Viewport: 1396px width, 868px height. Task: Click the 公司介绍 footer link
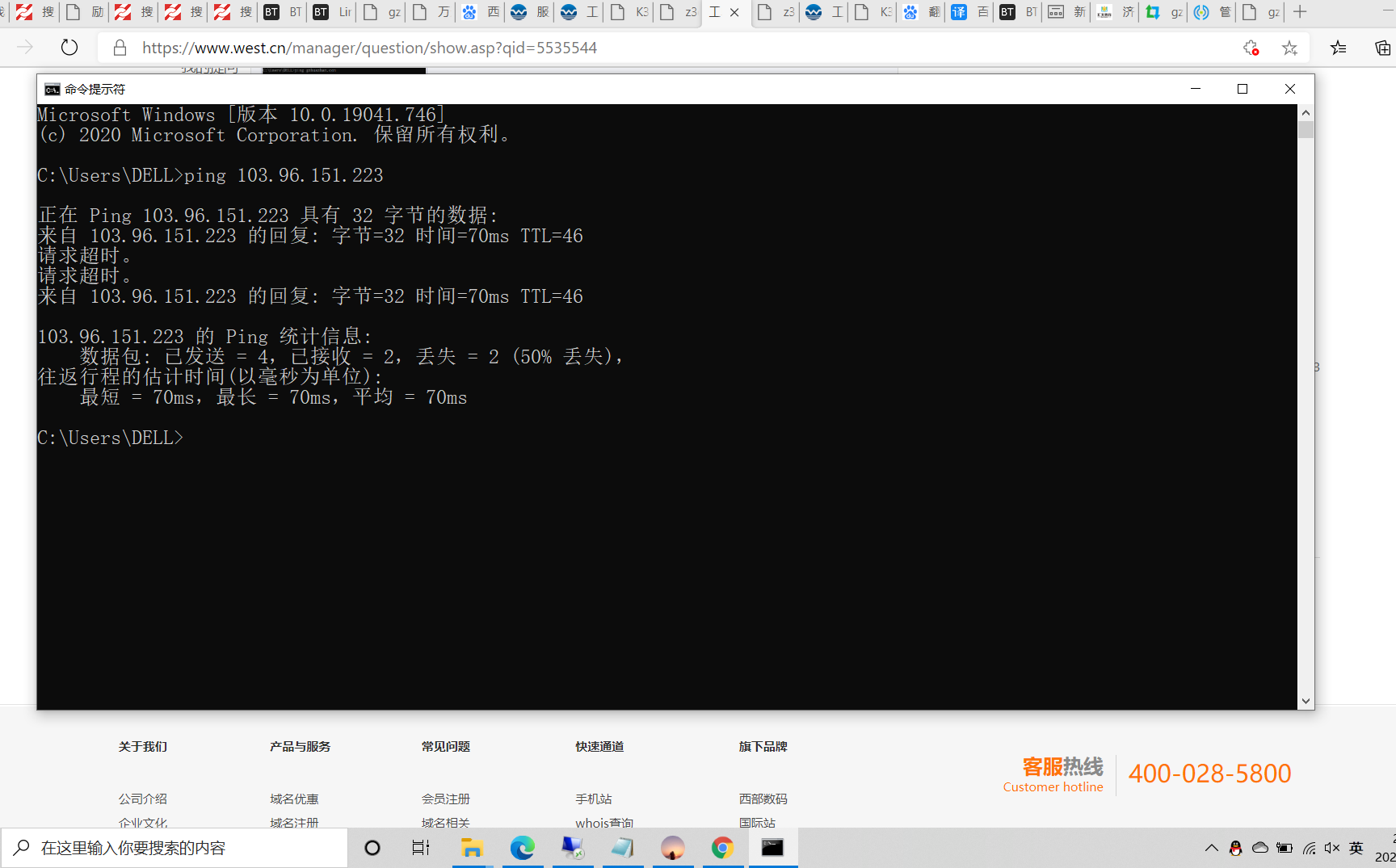pyautogui.click(x=142, y=799)
